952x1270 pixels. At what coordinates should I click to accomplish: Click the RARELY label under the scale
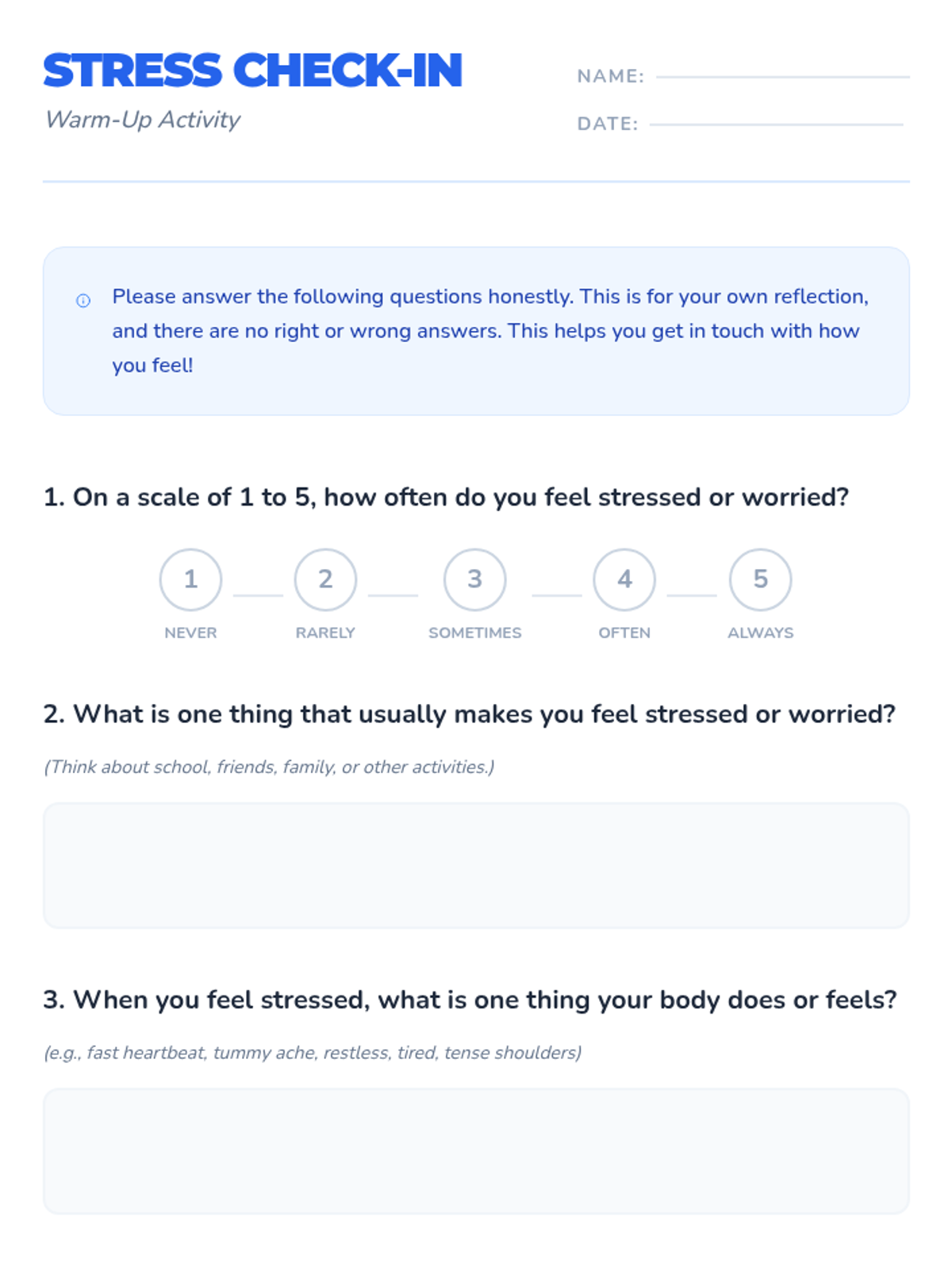[325, 633]
